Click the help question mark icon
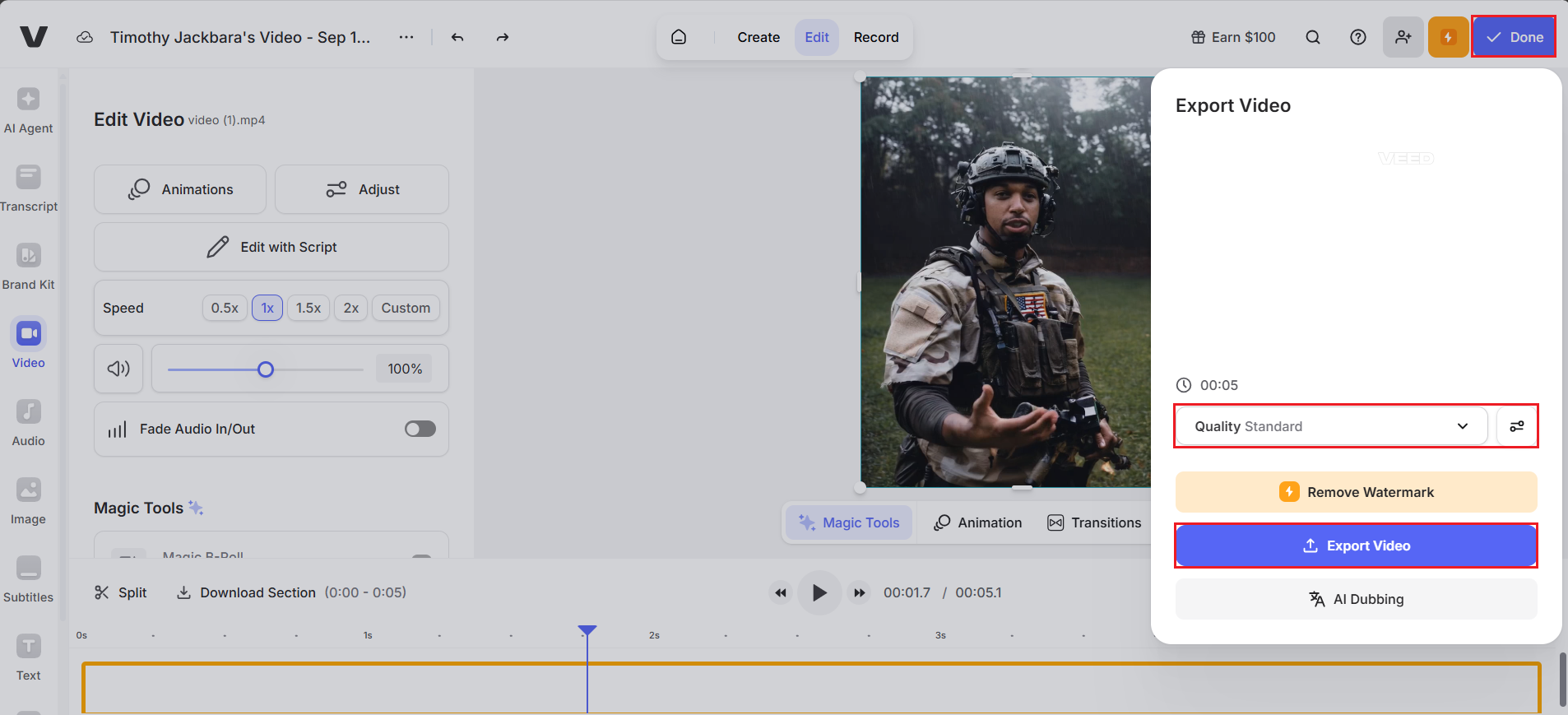 [x=1358, y=37]
